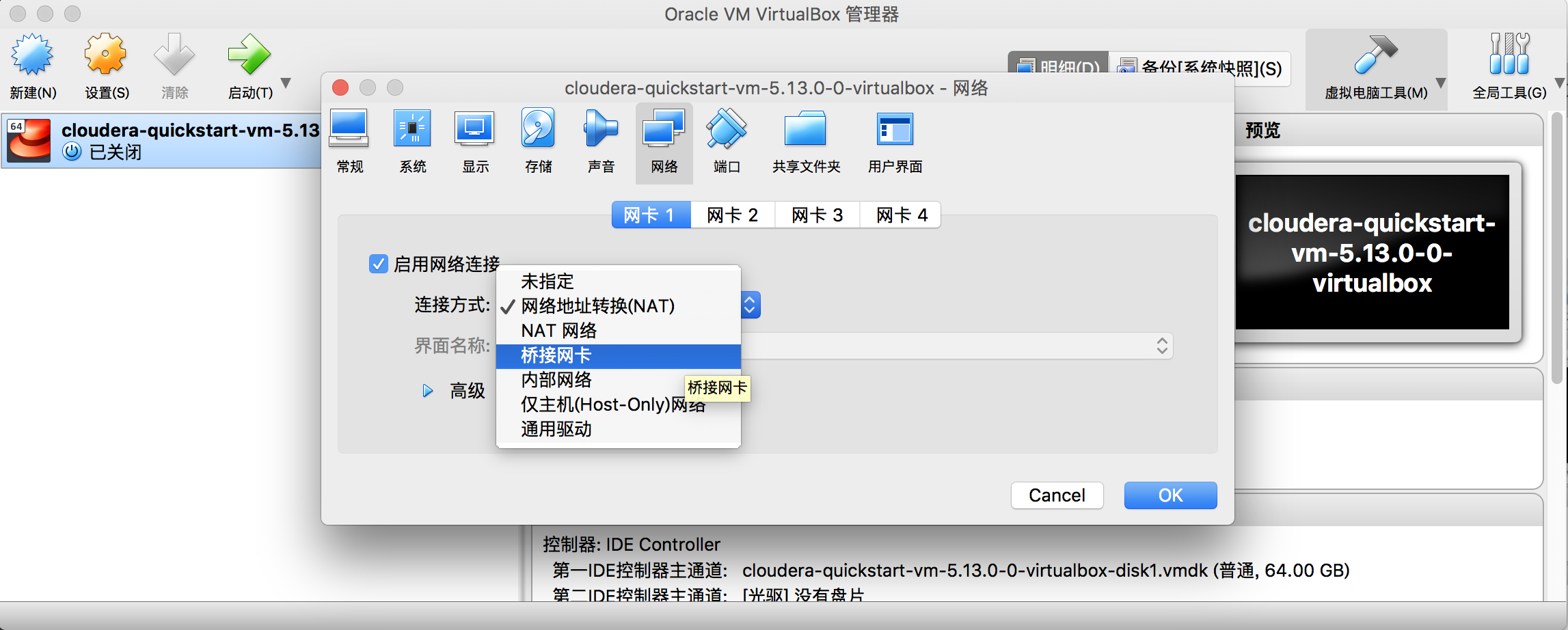Click the 预览 preview section header
Image resolution: width=1568 pixels, height=630 pixels.
pyautogui.click(x=1388, y=131)
